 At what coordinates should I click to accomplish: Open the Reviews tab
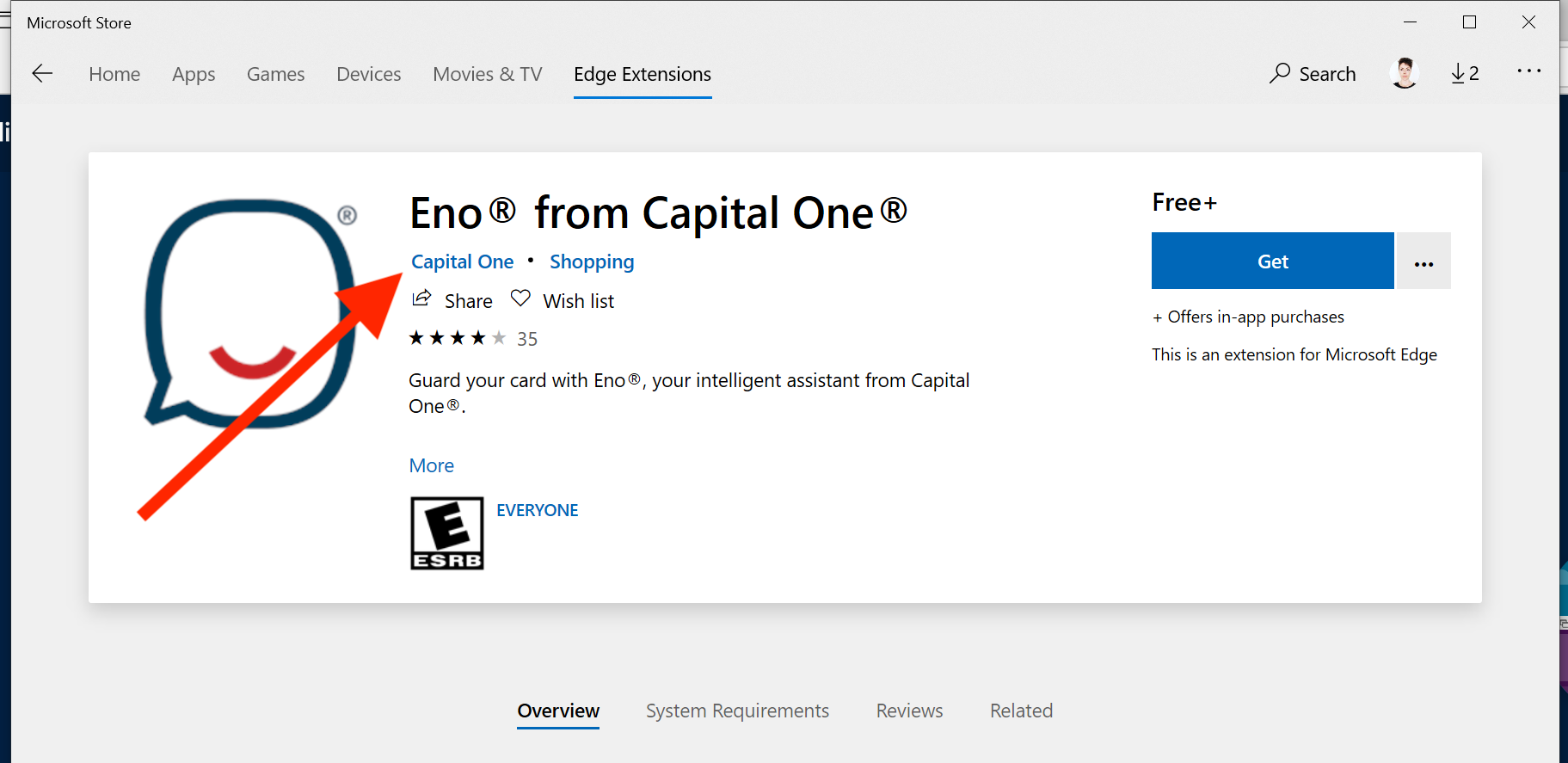pyautogui.click(x=909, y=711)
